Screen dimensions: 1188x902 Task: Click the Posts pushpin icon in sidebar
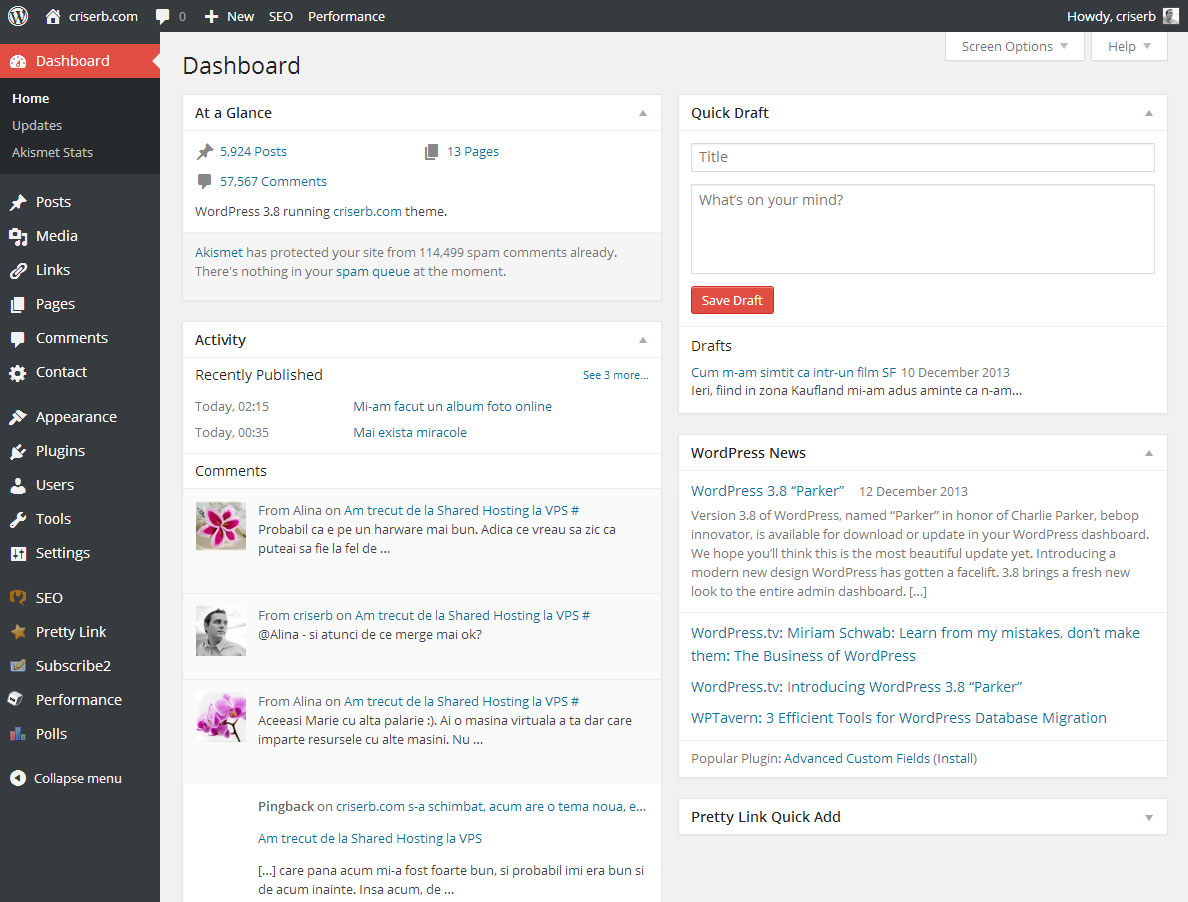point(18,202)
